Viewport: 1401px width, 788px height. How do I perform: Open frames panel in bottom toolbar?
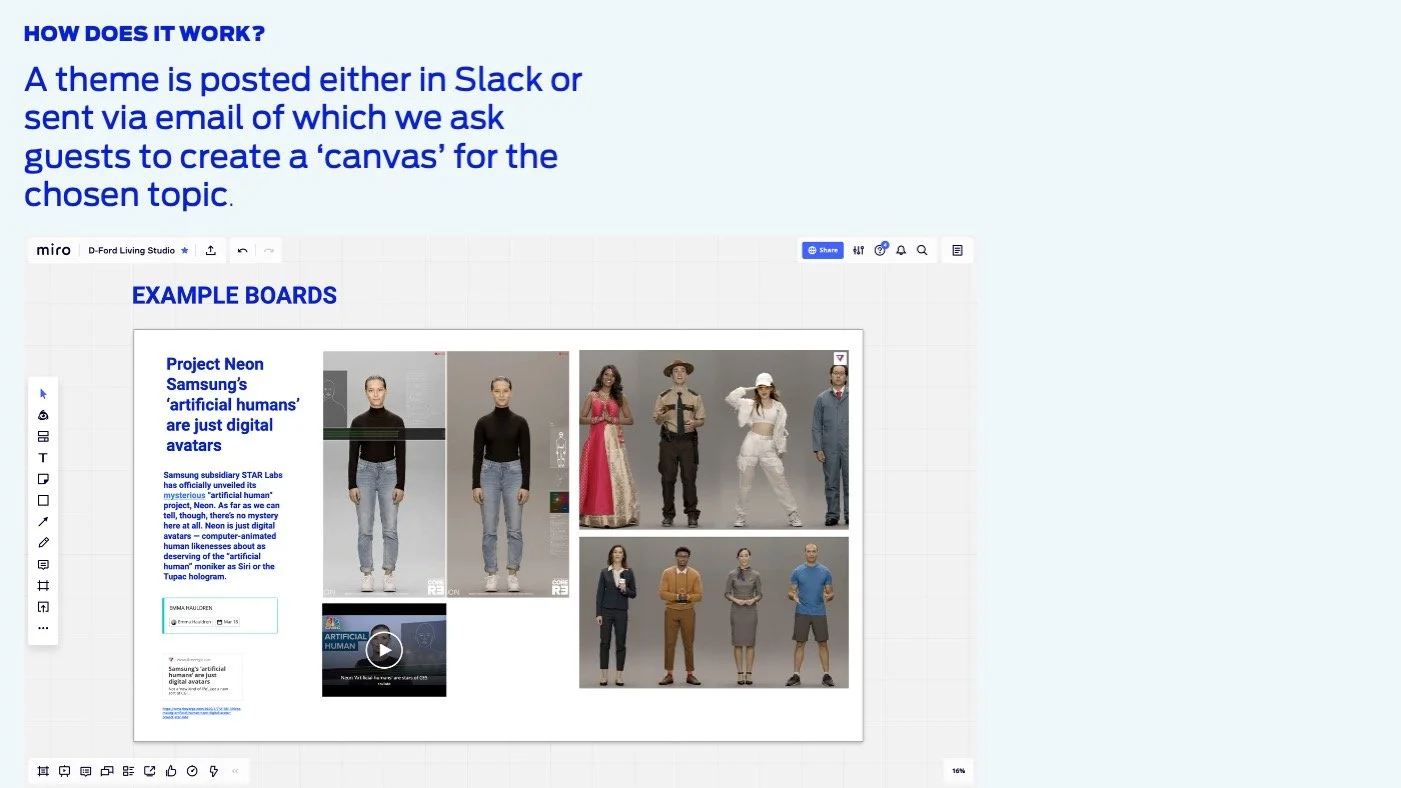(43, 771)
